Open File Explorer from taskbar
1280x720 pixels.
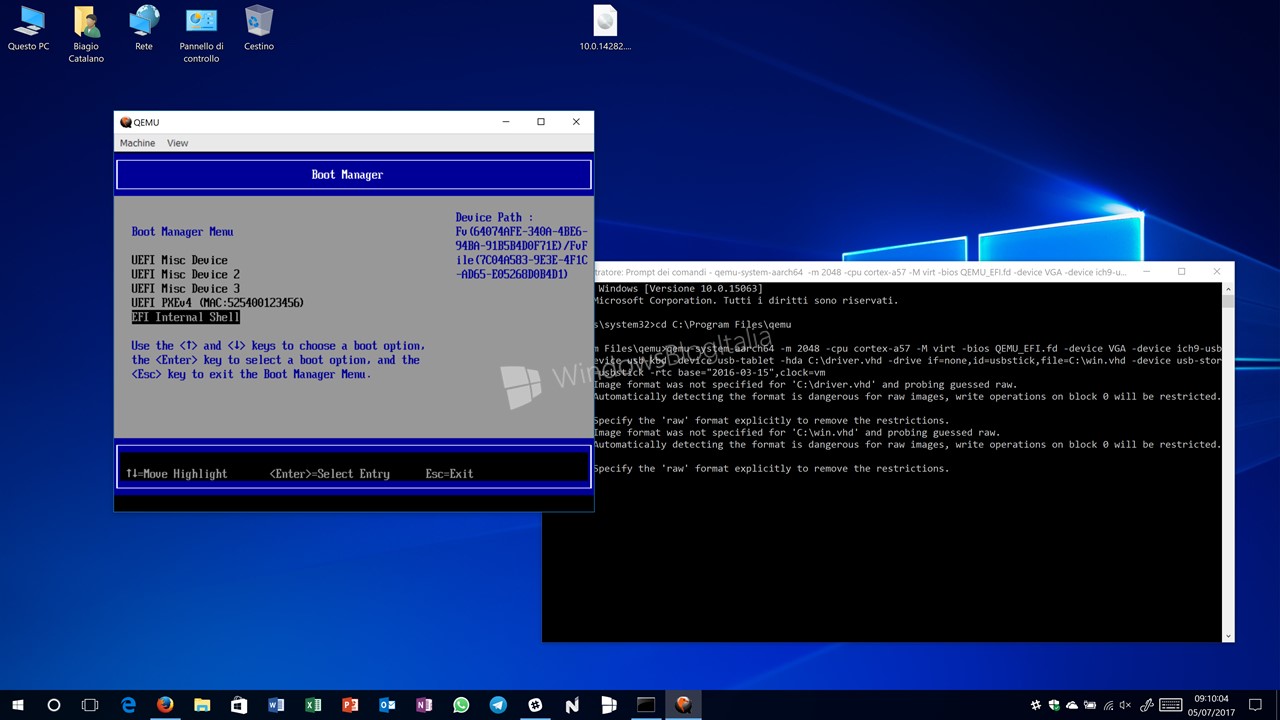(x=202, y=705)
